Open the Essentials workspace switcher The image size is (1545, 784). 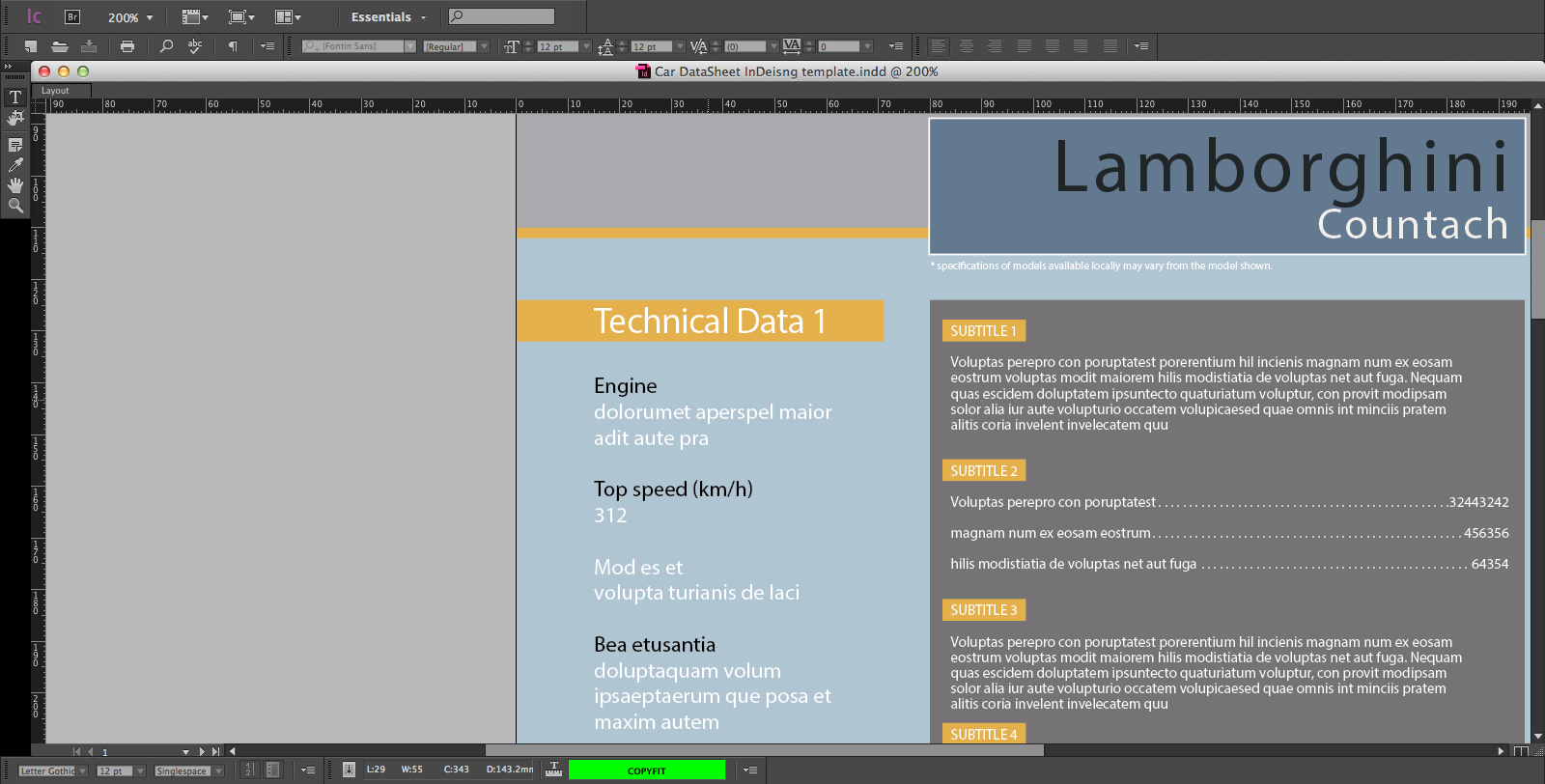click(x=388, y=17)
